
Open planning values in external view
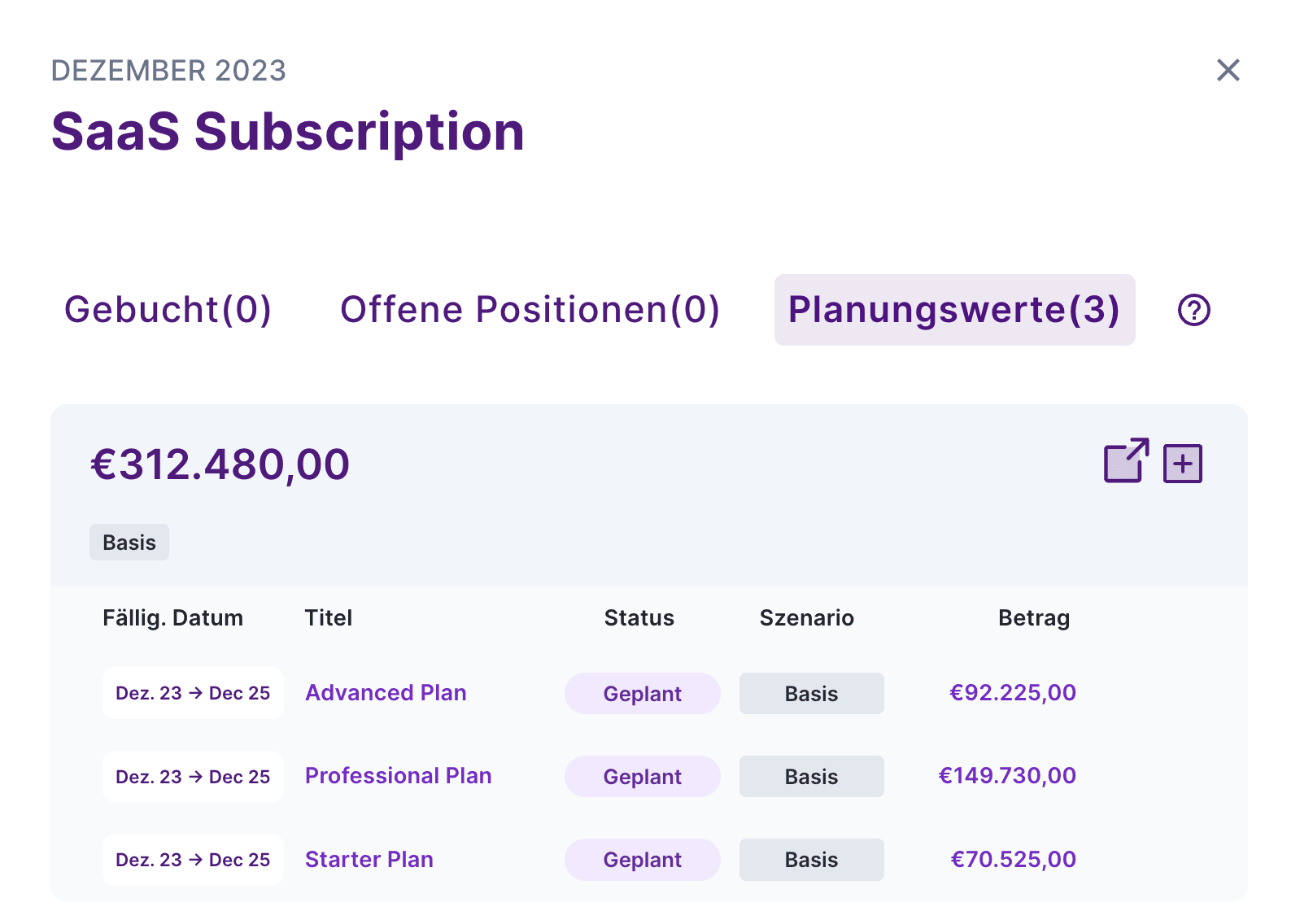tap(1126, 461)
